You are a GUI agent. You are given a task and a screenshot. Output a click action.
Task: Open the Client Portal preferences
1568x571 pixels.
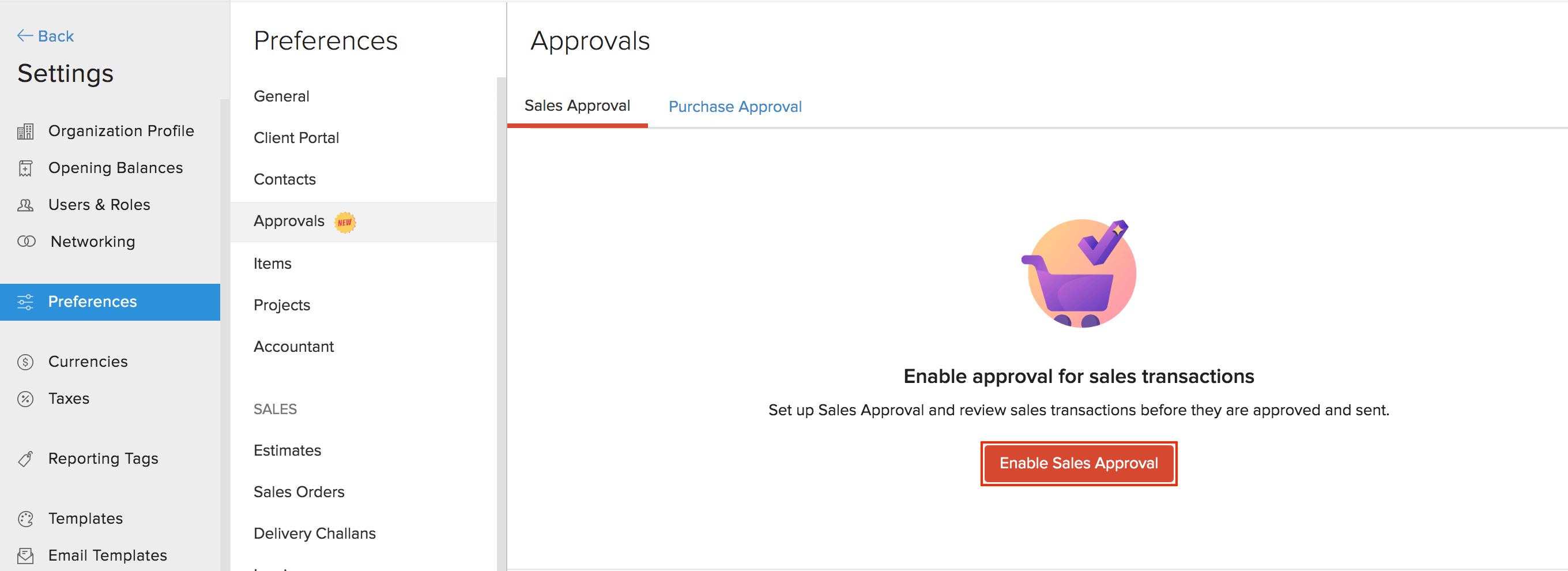296,138
